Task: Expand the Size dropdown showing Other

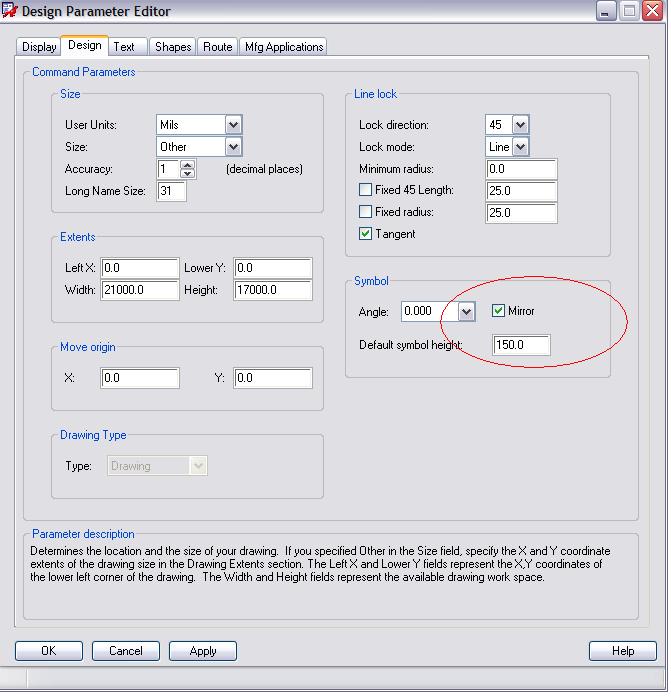Action: tap(233, 147)
